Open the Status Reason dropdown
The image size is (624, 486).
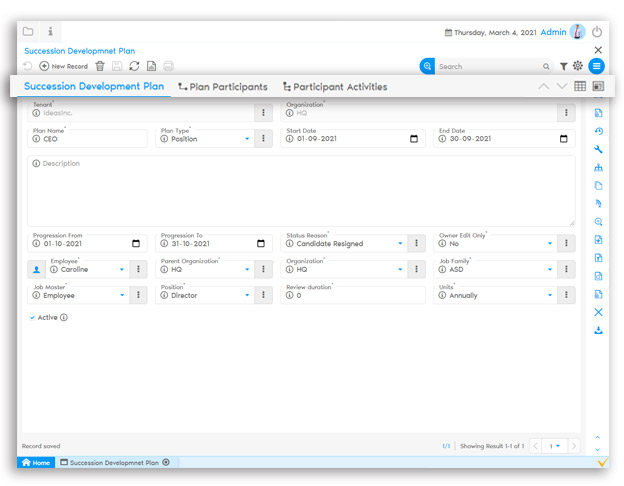400,243
